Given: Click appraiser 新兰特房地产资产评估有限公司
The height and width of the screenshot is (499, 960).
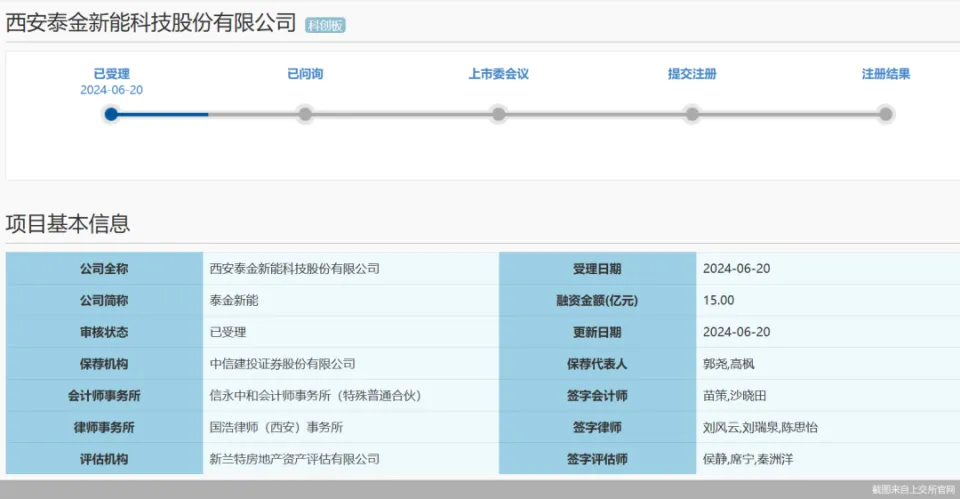Looking at the screenshot, I should click(x=294, y=459).
